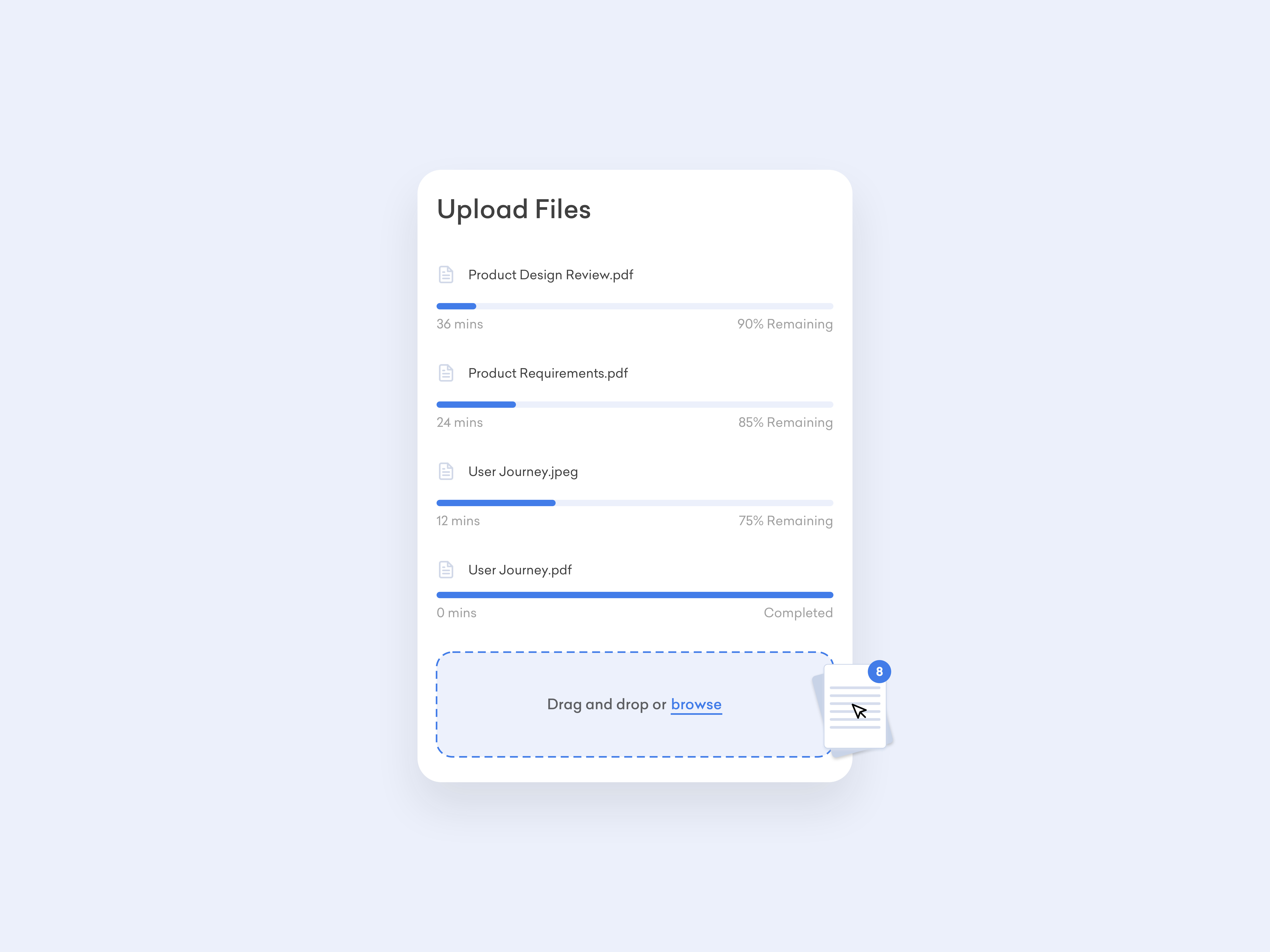Click the User Journey.jpeg progress bar
Viewport: 1270px width, 952px height.
click(x=634, y=503)
